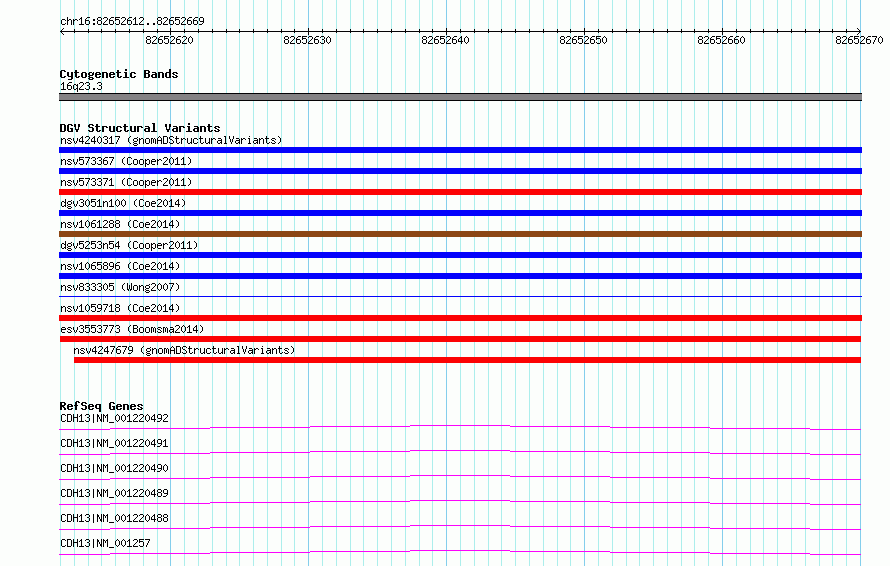This screenshot has width=890, height=566.
Task: Click the chr16:82652612..82652669 coordinate label
Action: pyautogui.click(x=132, y=21)
